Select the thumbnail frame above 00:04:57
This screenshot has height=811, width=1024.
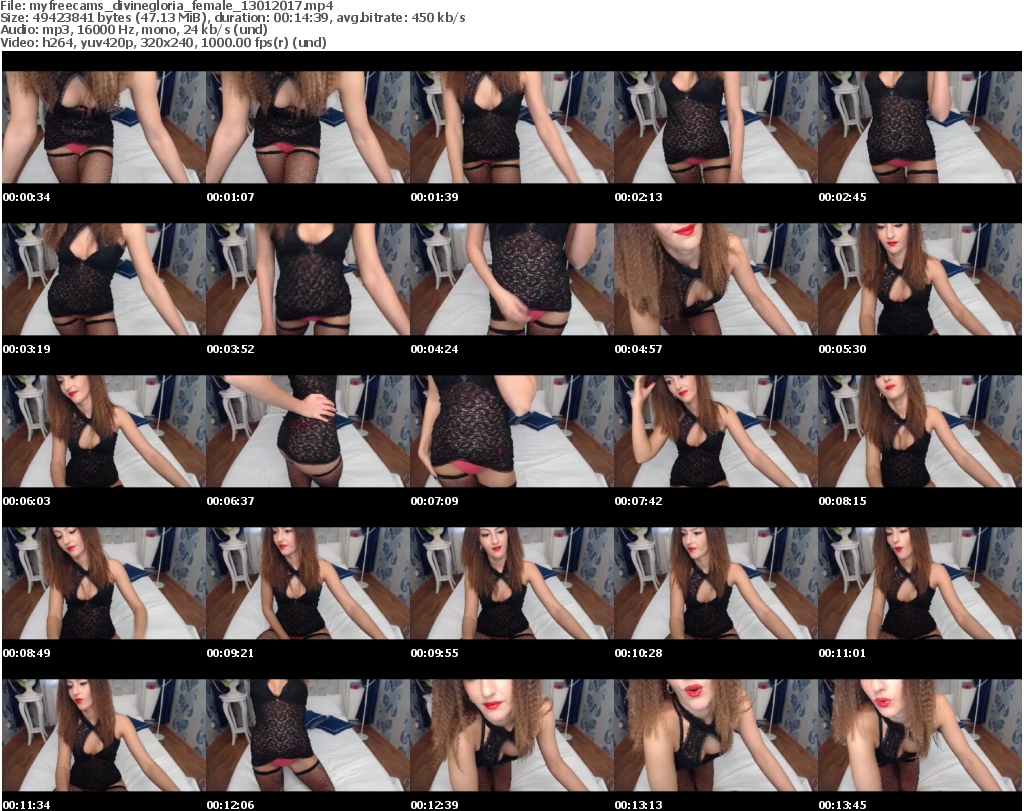pyautogui.click(x=716, y=279)
